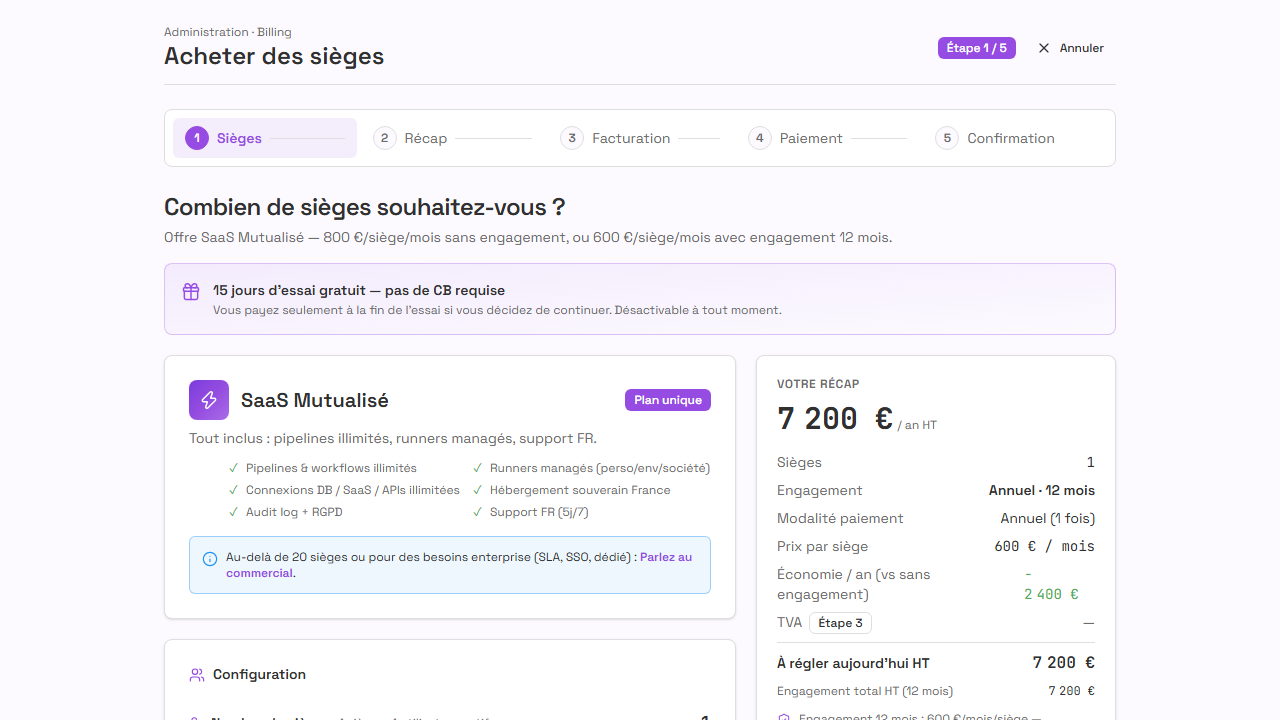Click the Plan unique badge
Screen dimensions: 1280x720
pos(668,400)
